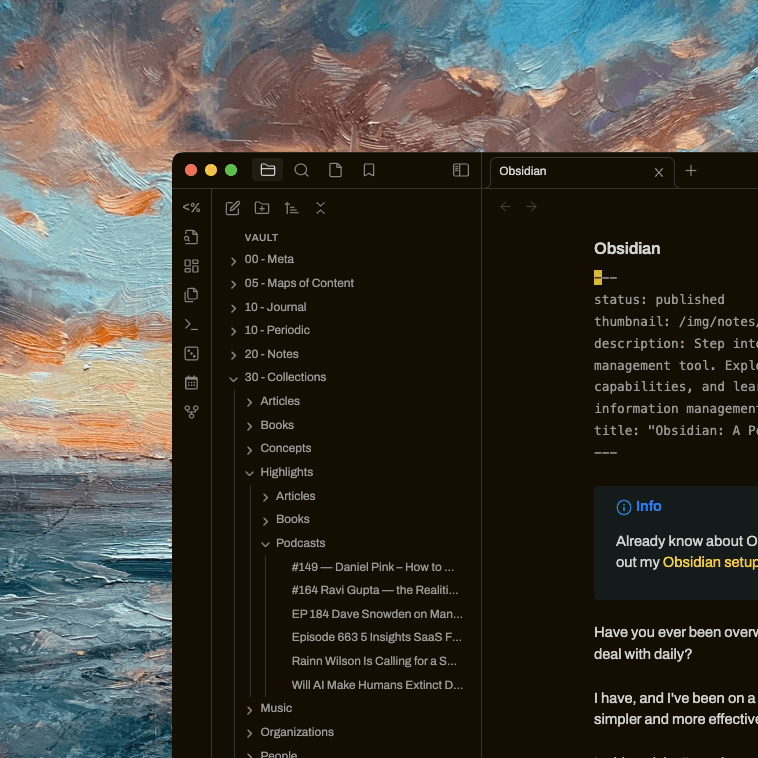The width and height of the screenshot is (758, 758).
Task: Click the Obsidian note heading
Action: 627,248
